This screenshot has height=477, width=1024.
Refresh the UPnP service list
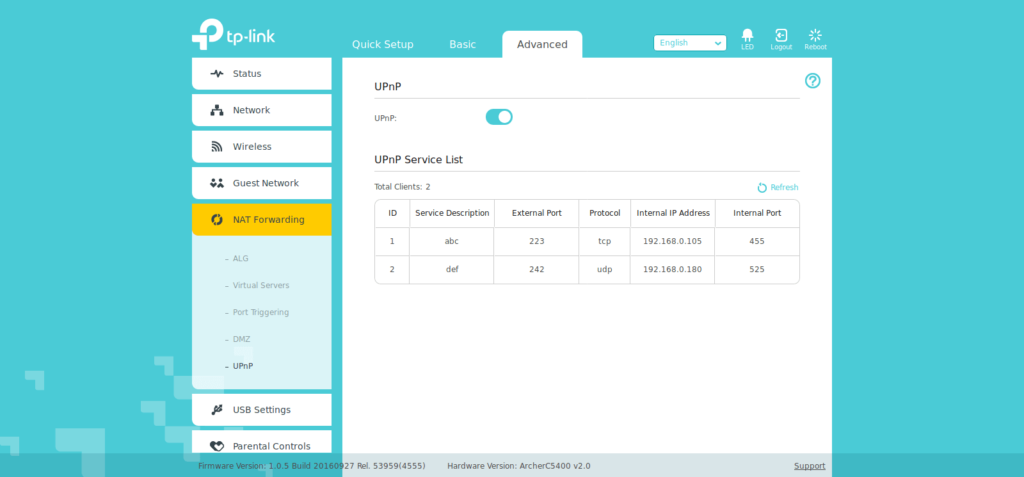point(778,187)
